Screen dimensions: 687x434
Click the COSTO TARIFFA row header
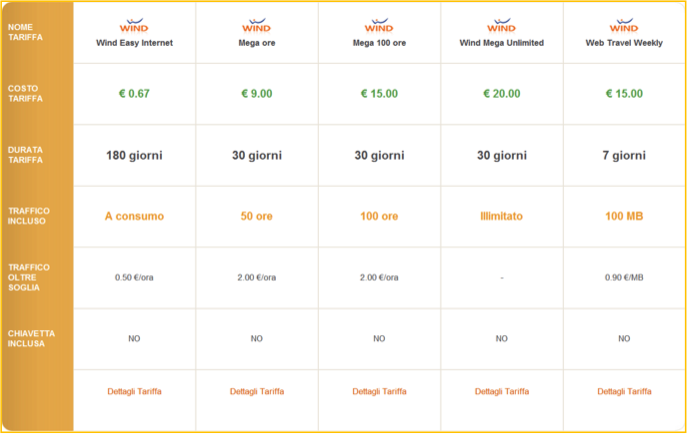pyautogui.click(x=25, y=94)
